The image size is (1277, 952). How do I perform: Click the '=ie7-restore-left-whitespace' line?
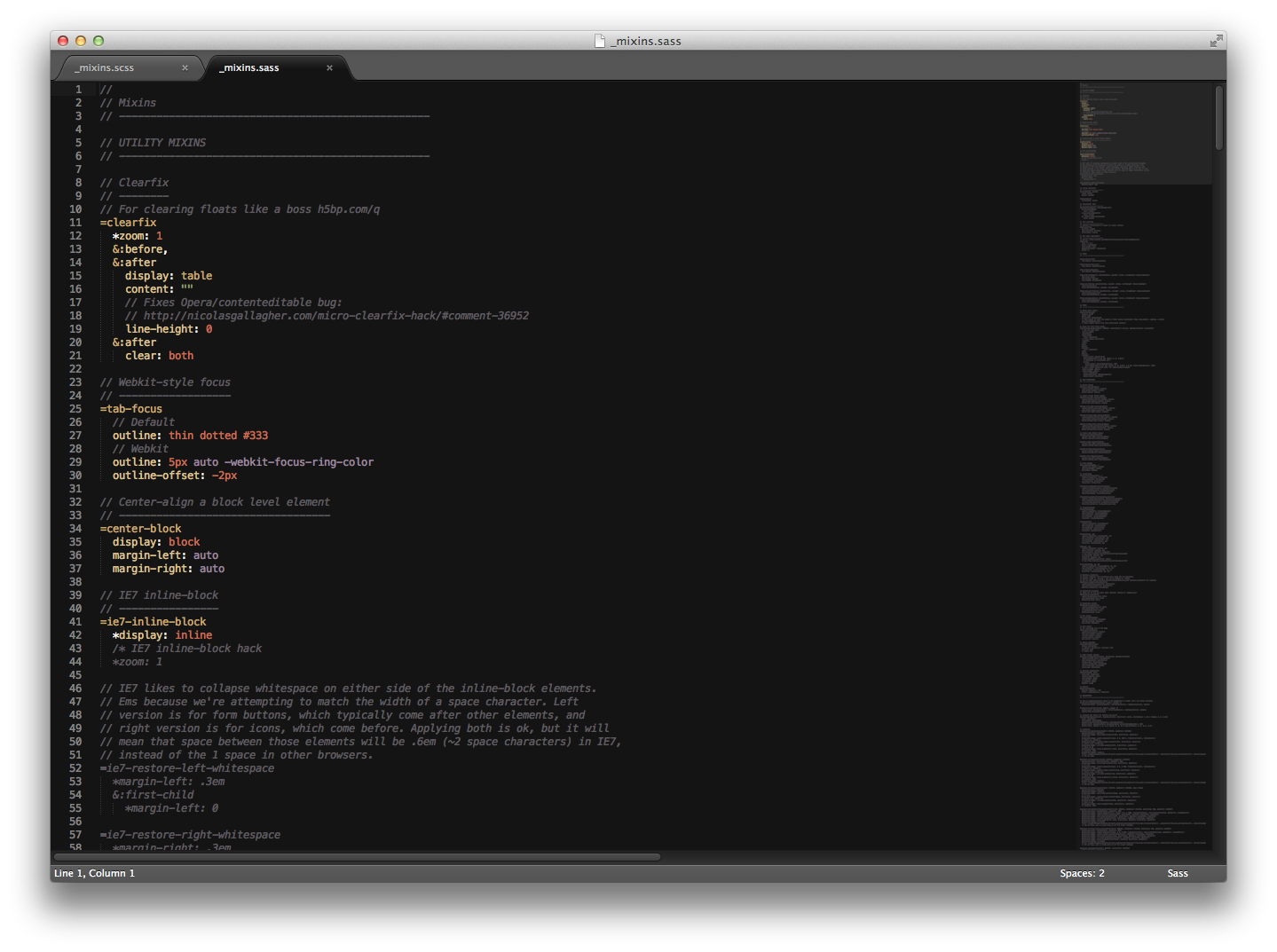click(187, 768)
